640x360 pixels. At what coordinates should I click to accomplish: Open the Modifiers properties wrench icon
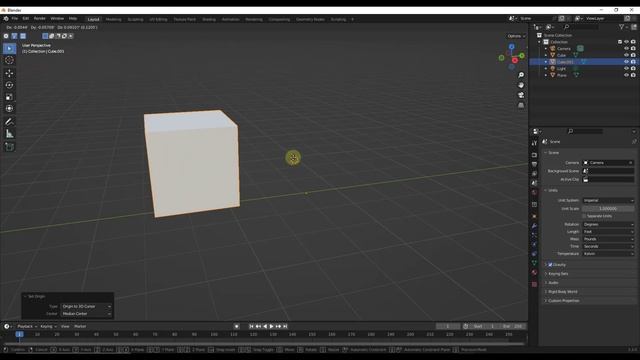(x=534, y=226)
